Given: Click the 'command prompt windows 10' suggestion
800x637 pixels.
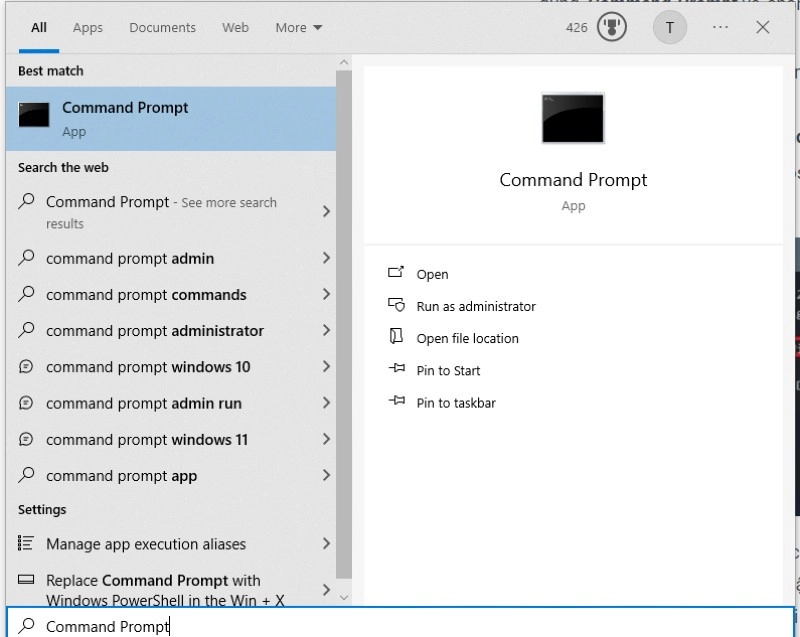Looking at the screenshot, I should 171,367.
